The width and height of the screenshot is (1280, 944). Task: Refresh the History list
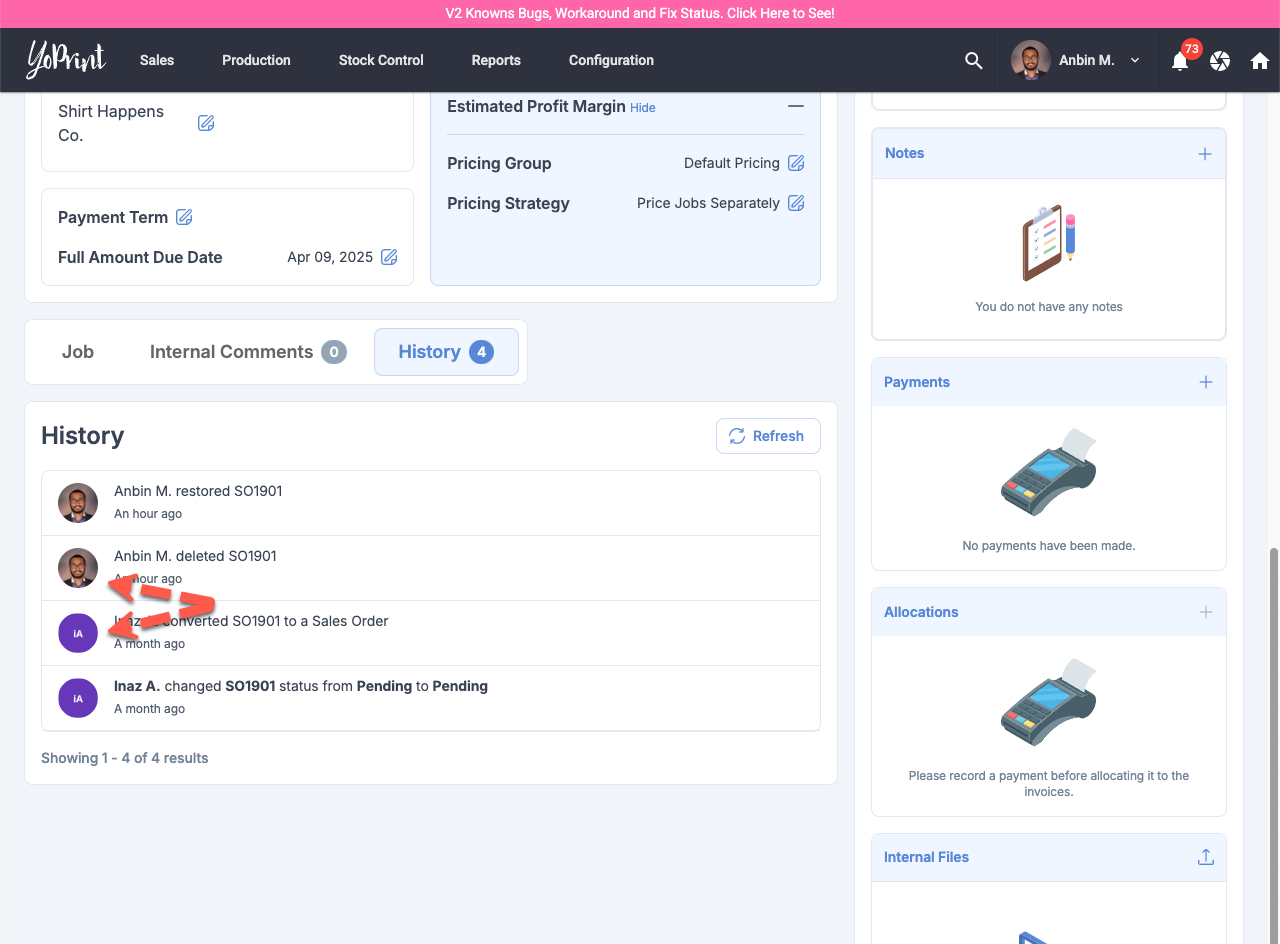(x=768, y=436)
